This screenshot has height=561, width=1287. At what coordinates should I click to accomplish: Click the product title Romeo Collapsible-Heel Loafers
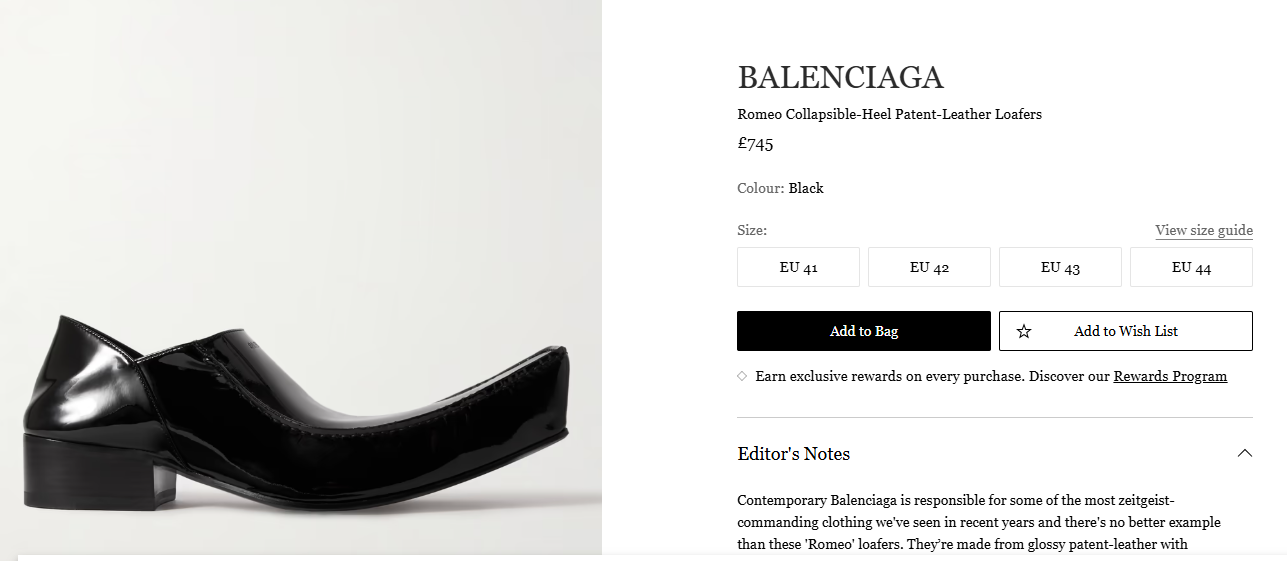(x=890, y=114)
